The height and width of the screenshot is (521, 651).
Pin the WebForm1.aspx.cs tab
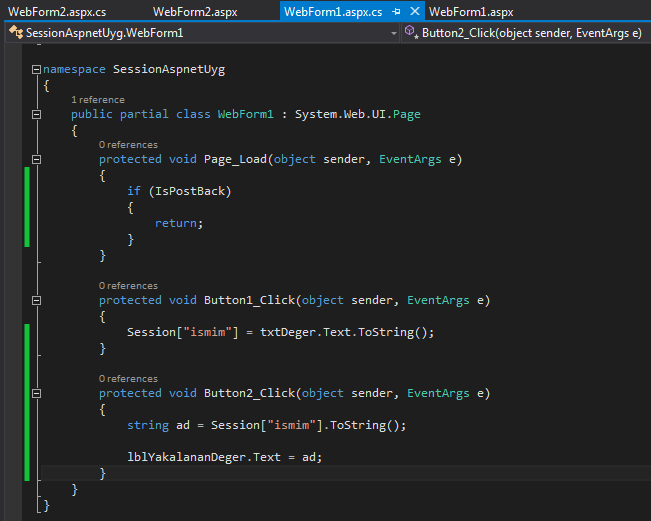[x=396, y=12]
